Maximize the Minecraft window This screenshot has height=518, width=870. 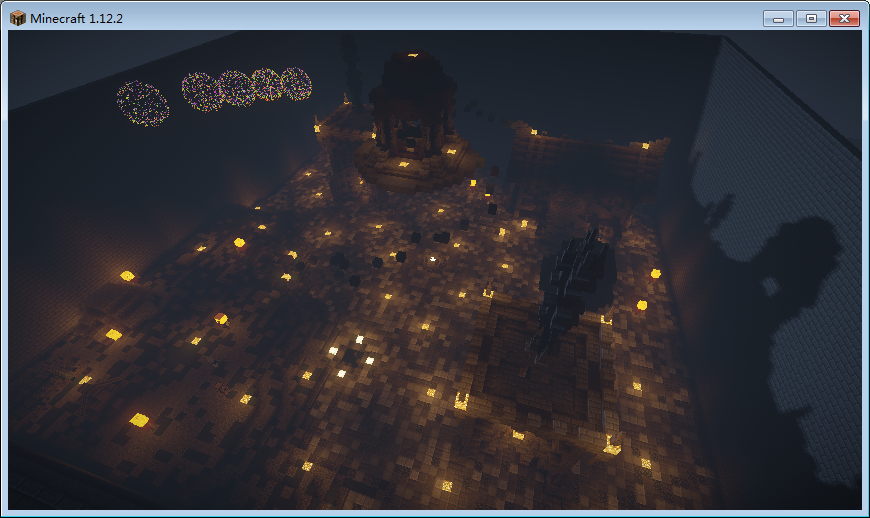click(x=811, y=18)
